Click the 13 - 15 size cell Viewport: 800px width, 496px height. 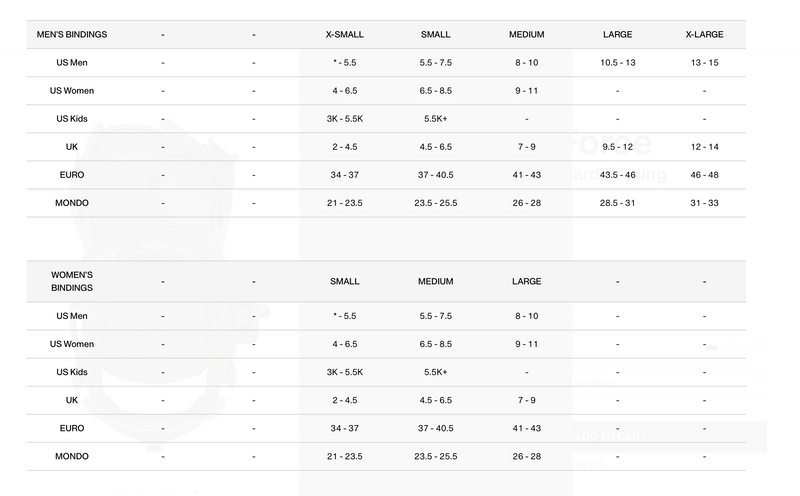(704, 62)
